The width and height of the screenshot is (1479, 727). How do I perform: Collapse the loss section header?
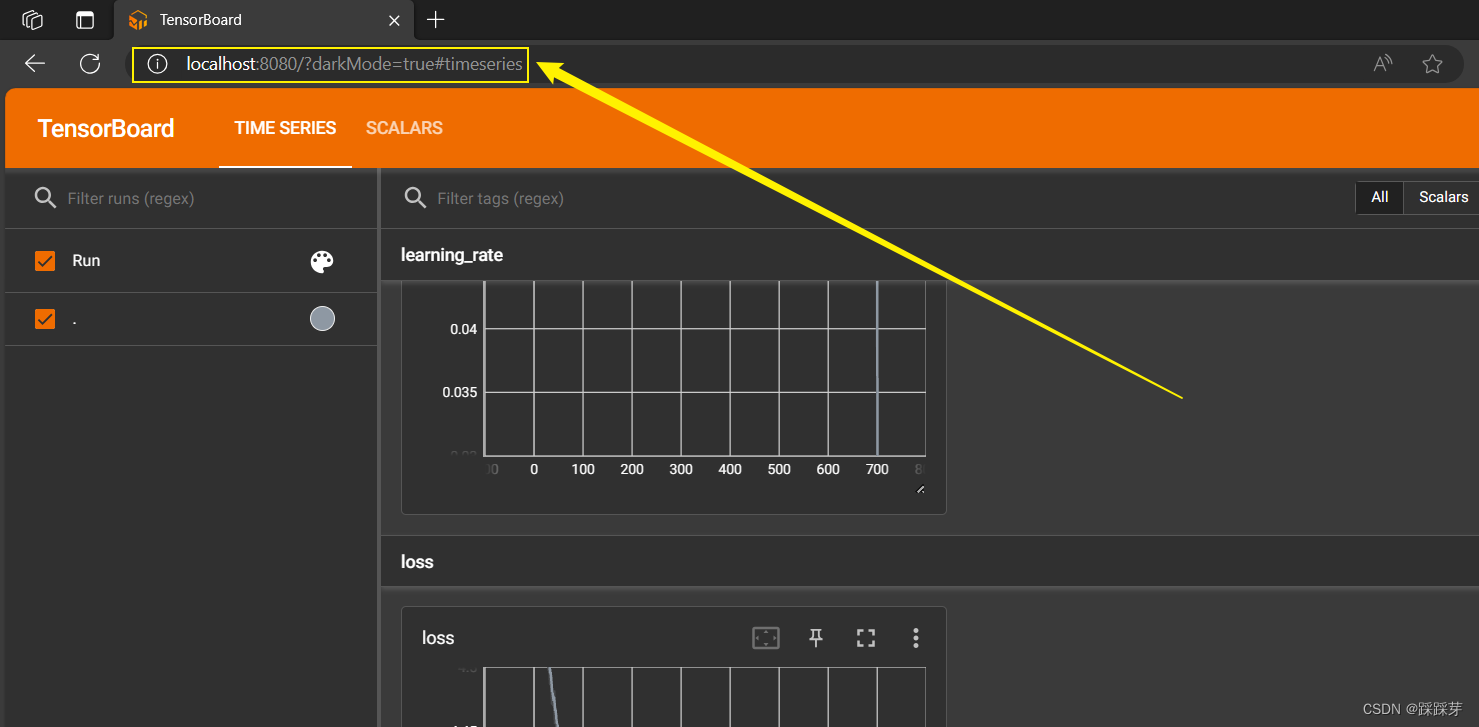click(930, 562)
